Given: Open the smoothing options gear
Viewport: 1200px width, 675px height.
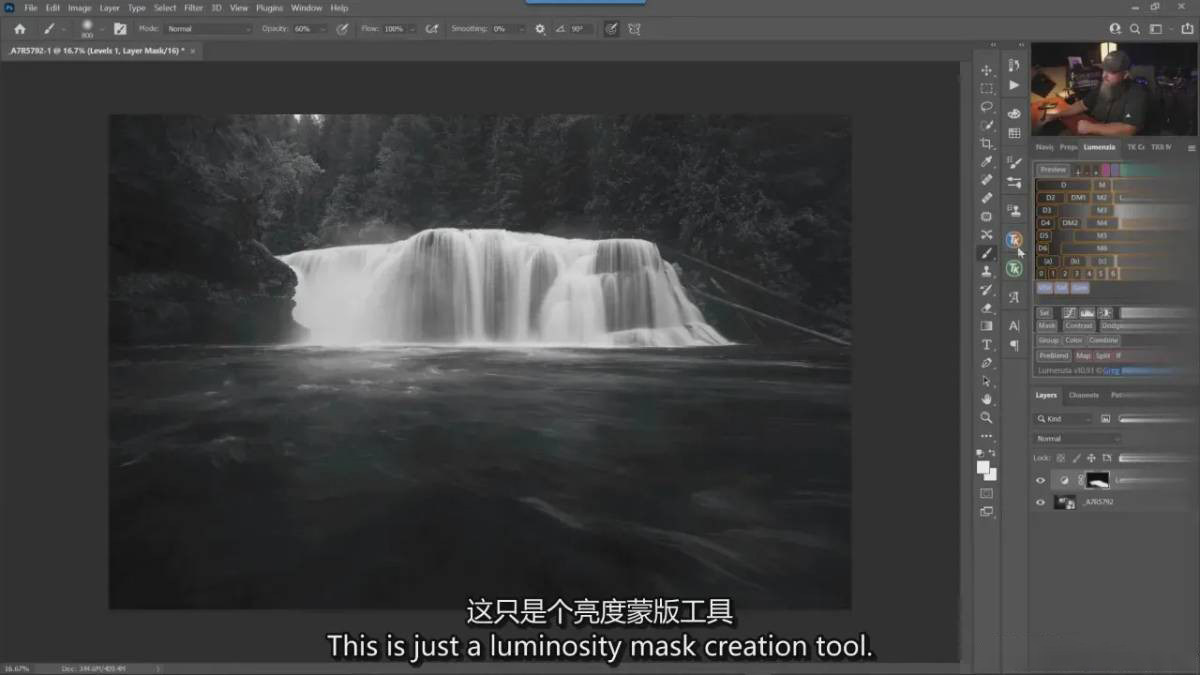Looking at the screenshot, I should [540, 29].
